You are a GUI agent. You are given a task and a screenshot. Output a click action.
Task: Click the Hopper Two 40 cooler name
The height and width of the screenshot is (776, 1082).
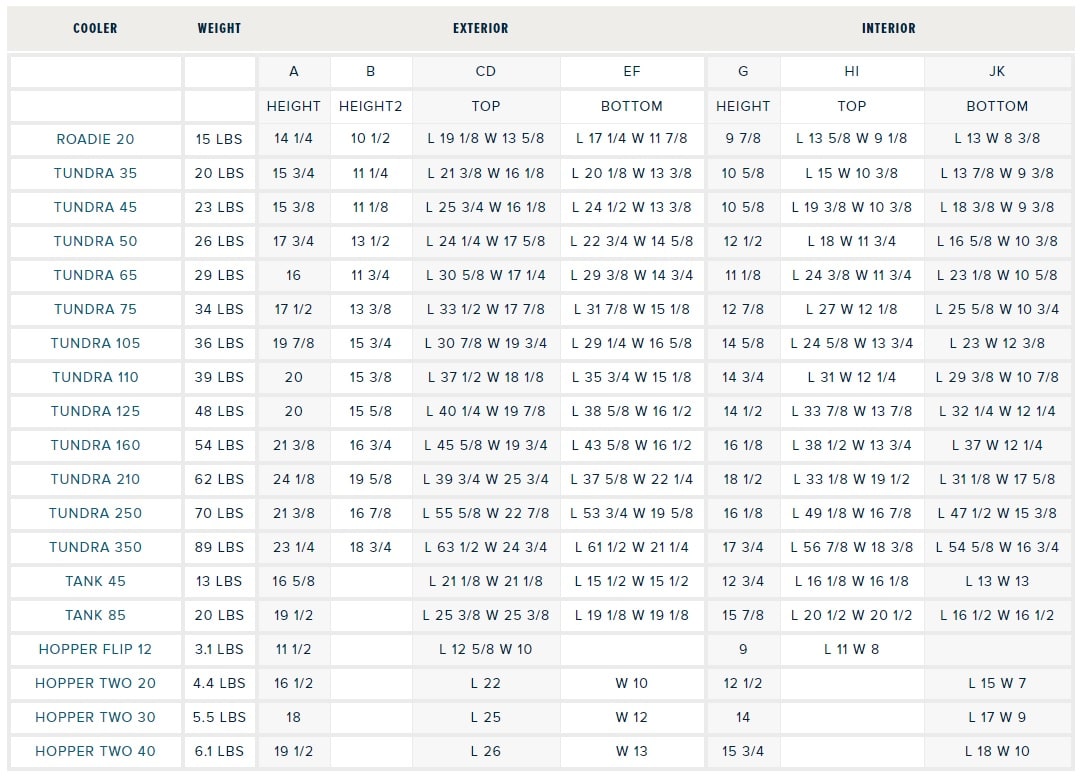pyautogui.click(x=95, y=751)
